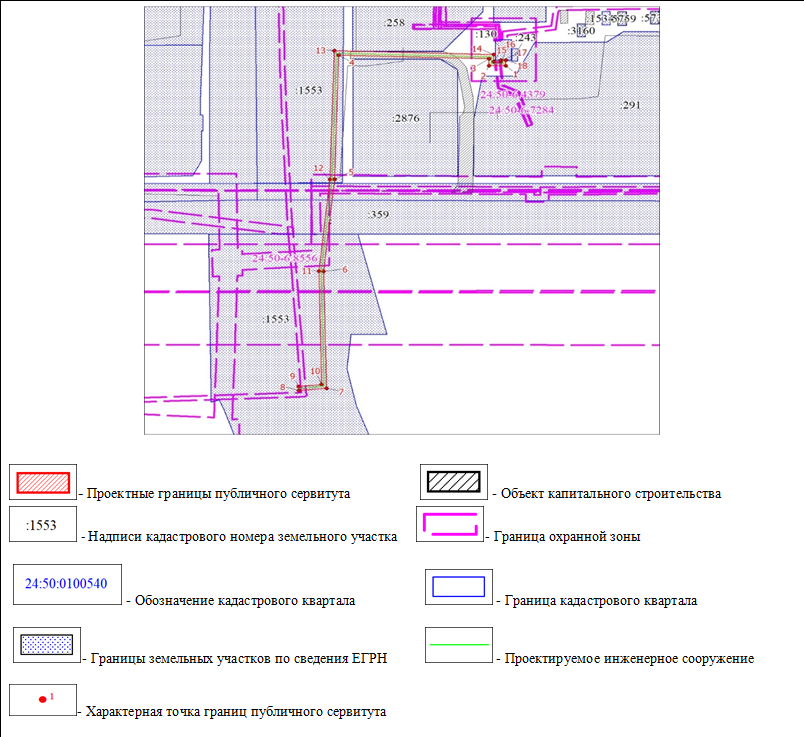Click the zone label 24:50-6.8556 on the map
The width and height of the screenshot is (804, 737).
click(284, 258)
